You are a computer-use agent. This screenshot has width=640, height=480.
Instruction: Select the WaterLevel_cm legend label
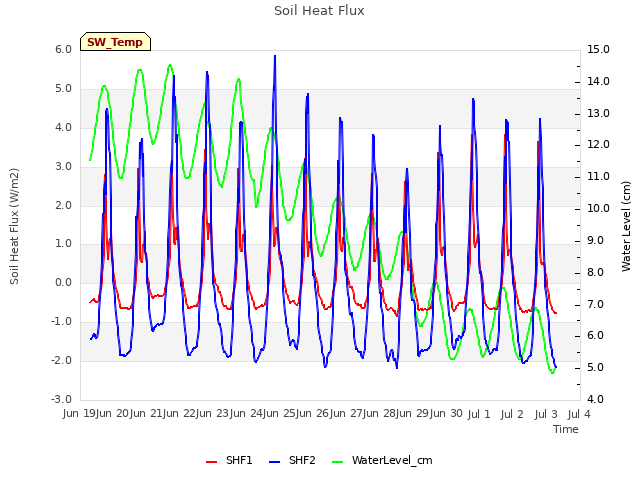pyautogui.click(x=392, y=460)
